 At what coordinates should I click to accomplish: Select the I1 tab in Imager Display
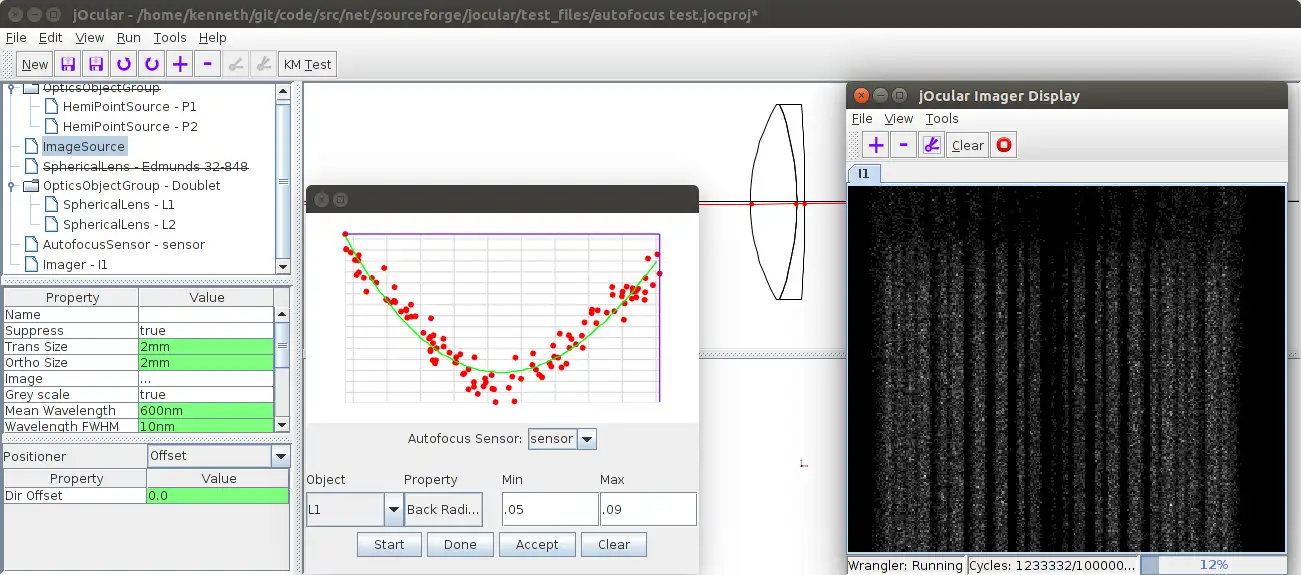pyautogui.click(x=863, y=174)
